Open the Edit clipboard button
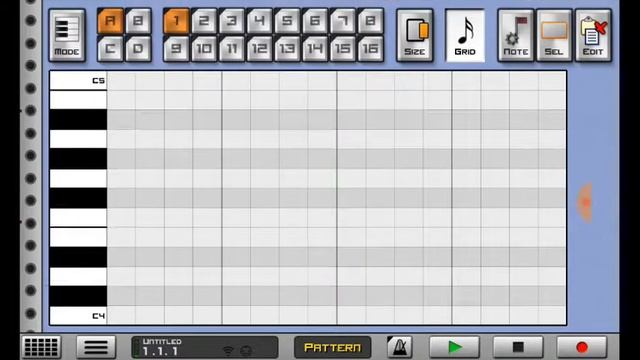The height and width of the screenshot is (360, 640). click(593, 36)
